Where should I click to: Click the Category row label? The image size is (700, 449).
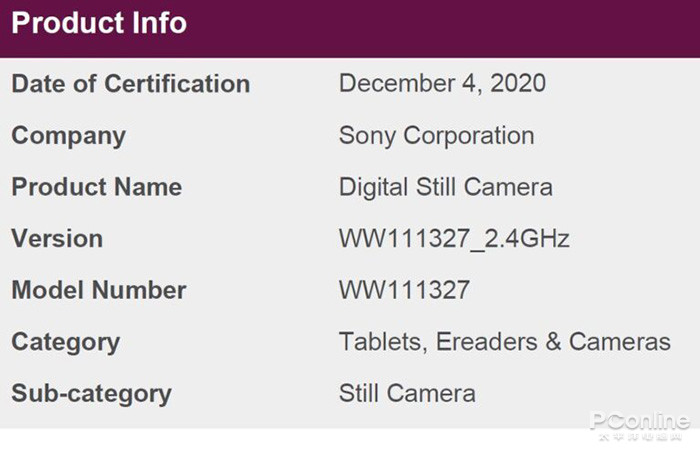coord(65,342)
